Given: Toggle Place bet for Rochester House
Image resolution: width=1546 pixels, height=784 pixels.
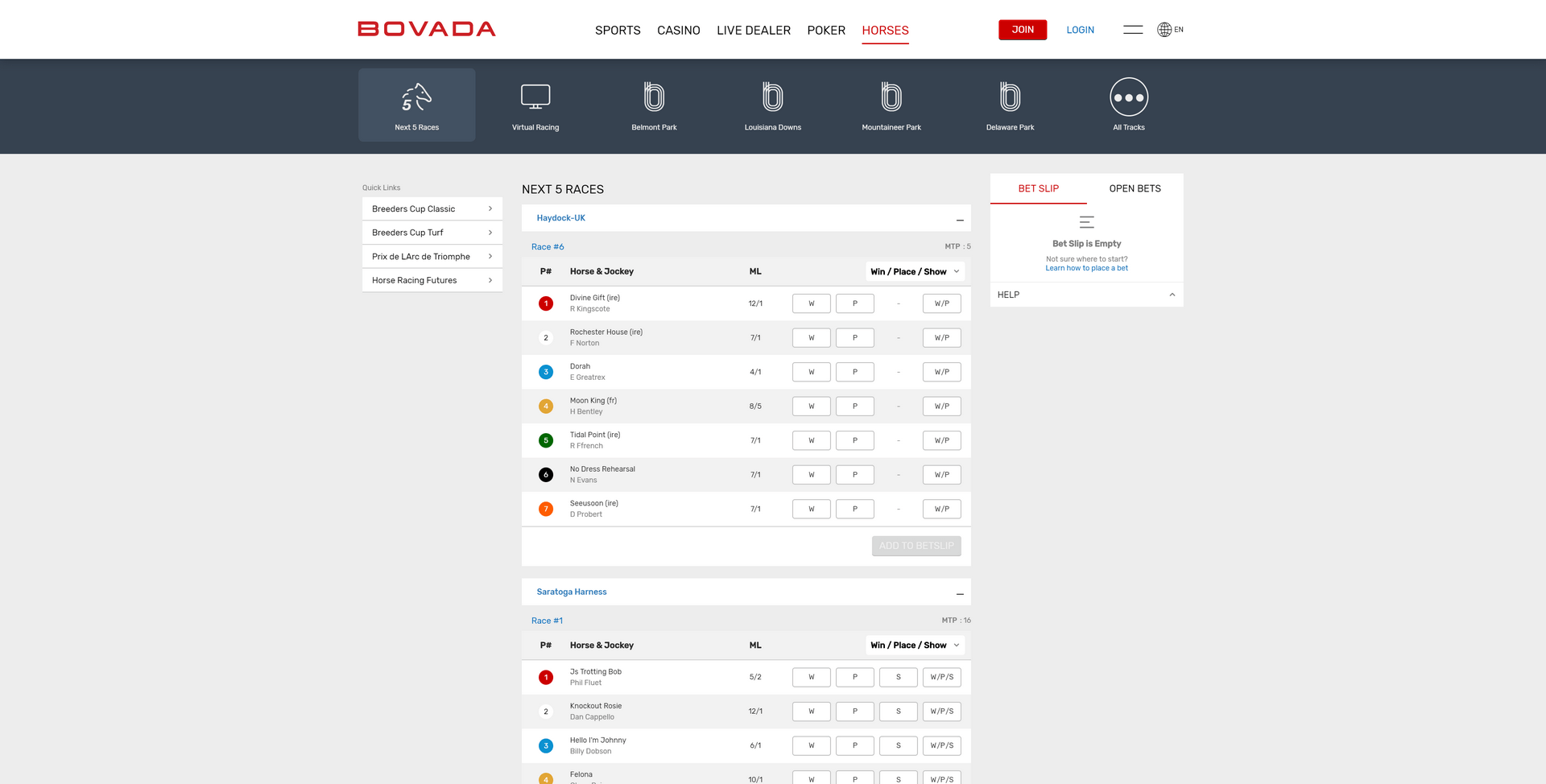Looking at the screenshot, I should click(854, 338).
